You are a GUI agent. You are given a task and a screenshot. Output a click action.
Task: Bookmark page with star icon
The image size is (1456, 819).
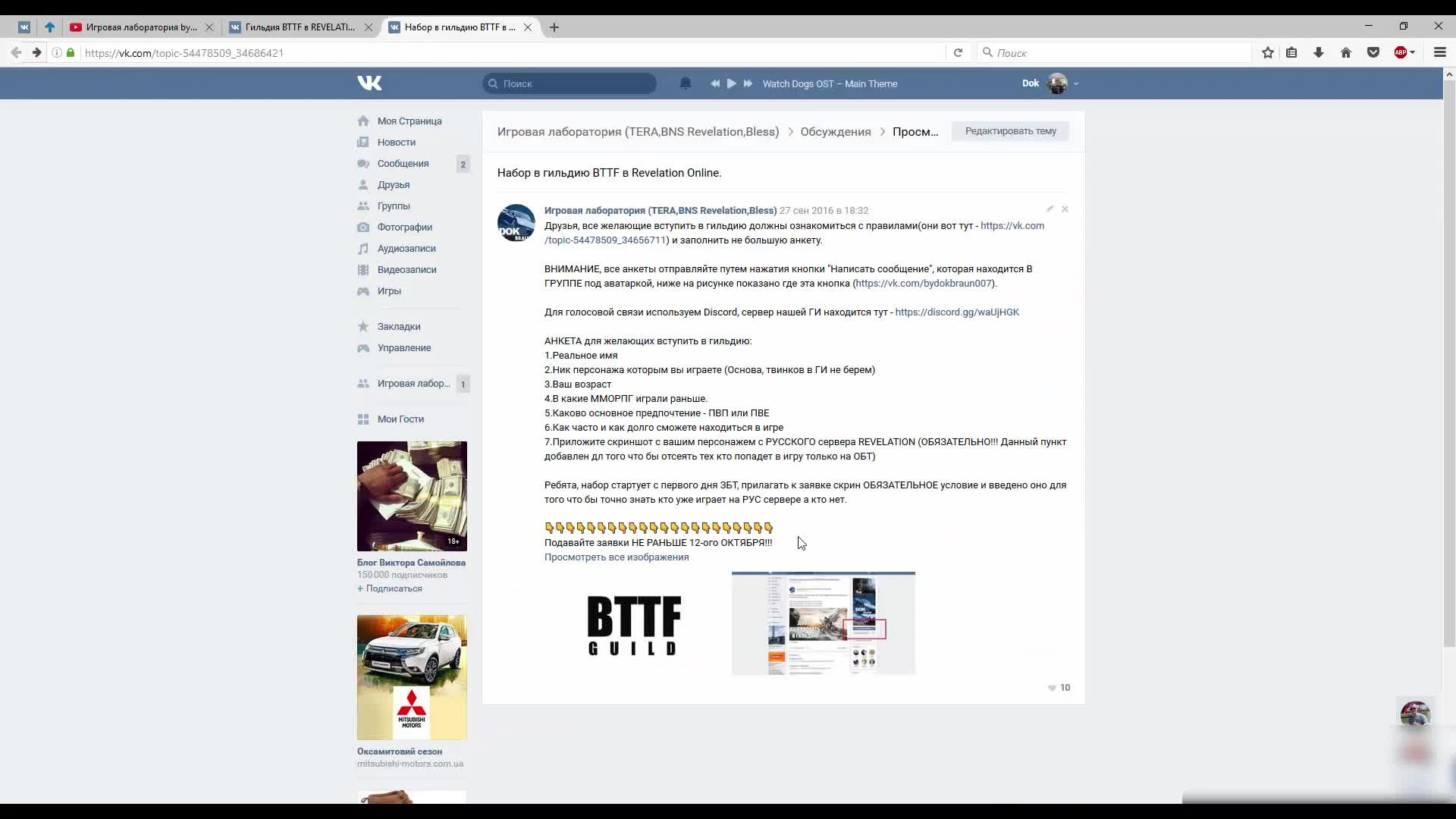[x=1267, y=52]
